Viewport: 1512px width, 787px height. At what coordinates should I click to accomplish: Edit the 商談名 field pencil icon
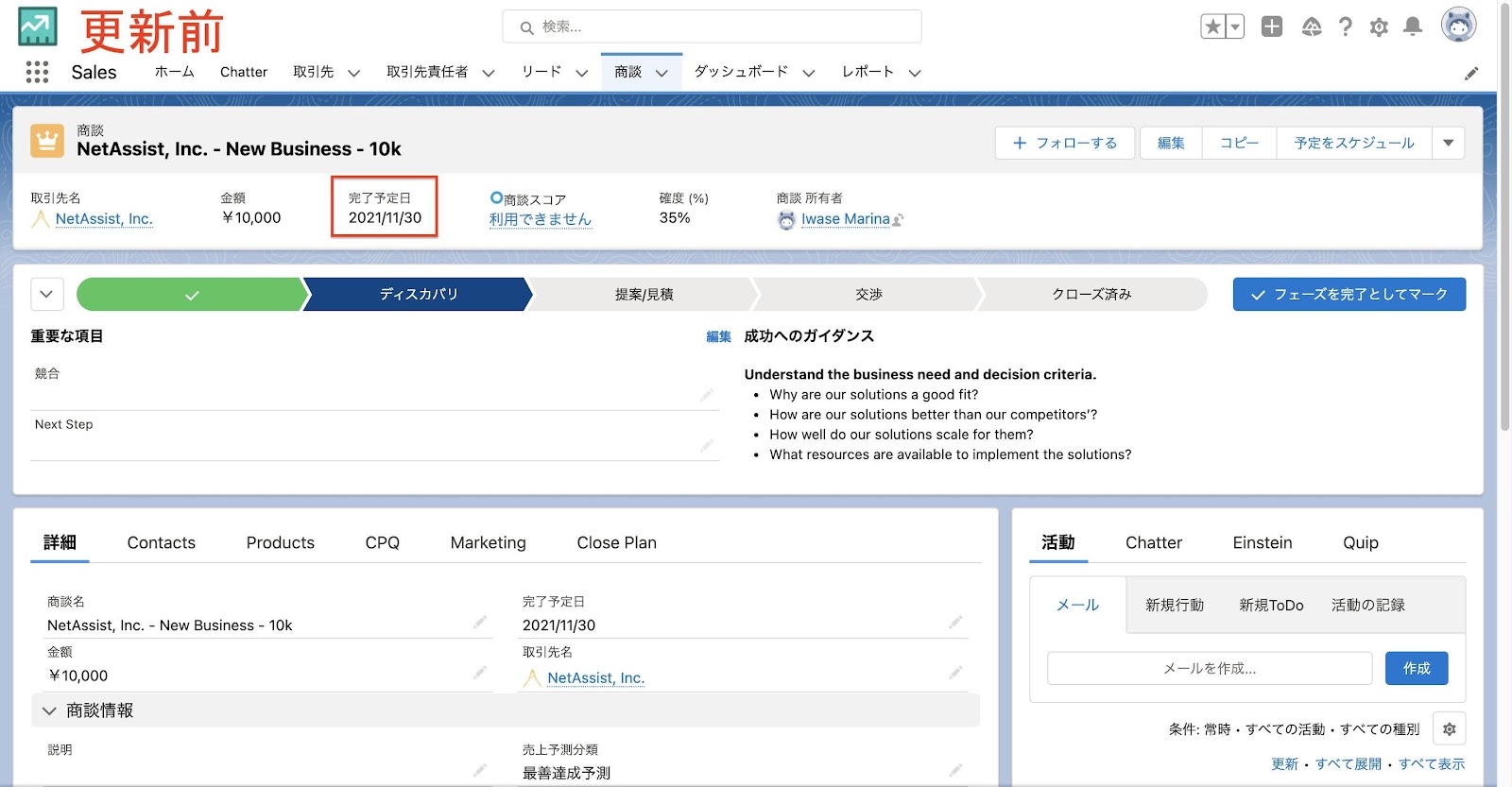pos(480,622)
